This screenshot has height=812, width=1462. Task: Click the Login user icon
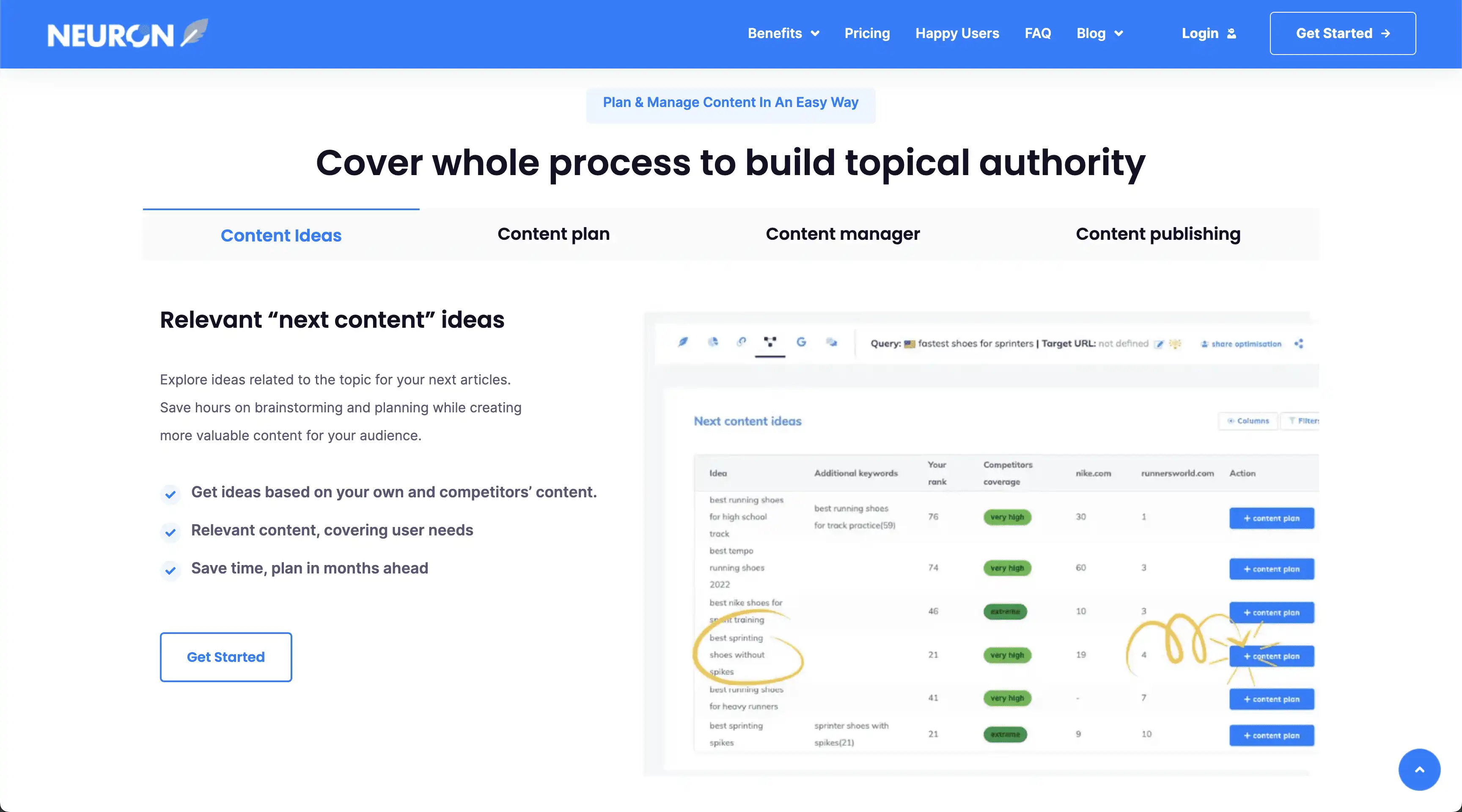click(x=1231, y=33)
